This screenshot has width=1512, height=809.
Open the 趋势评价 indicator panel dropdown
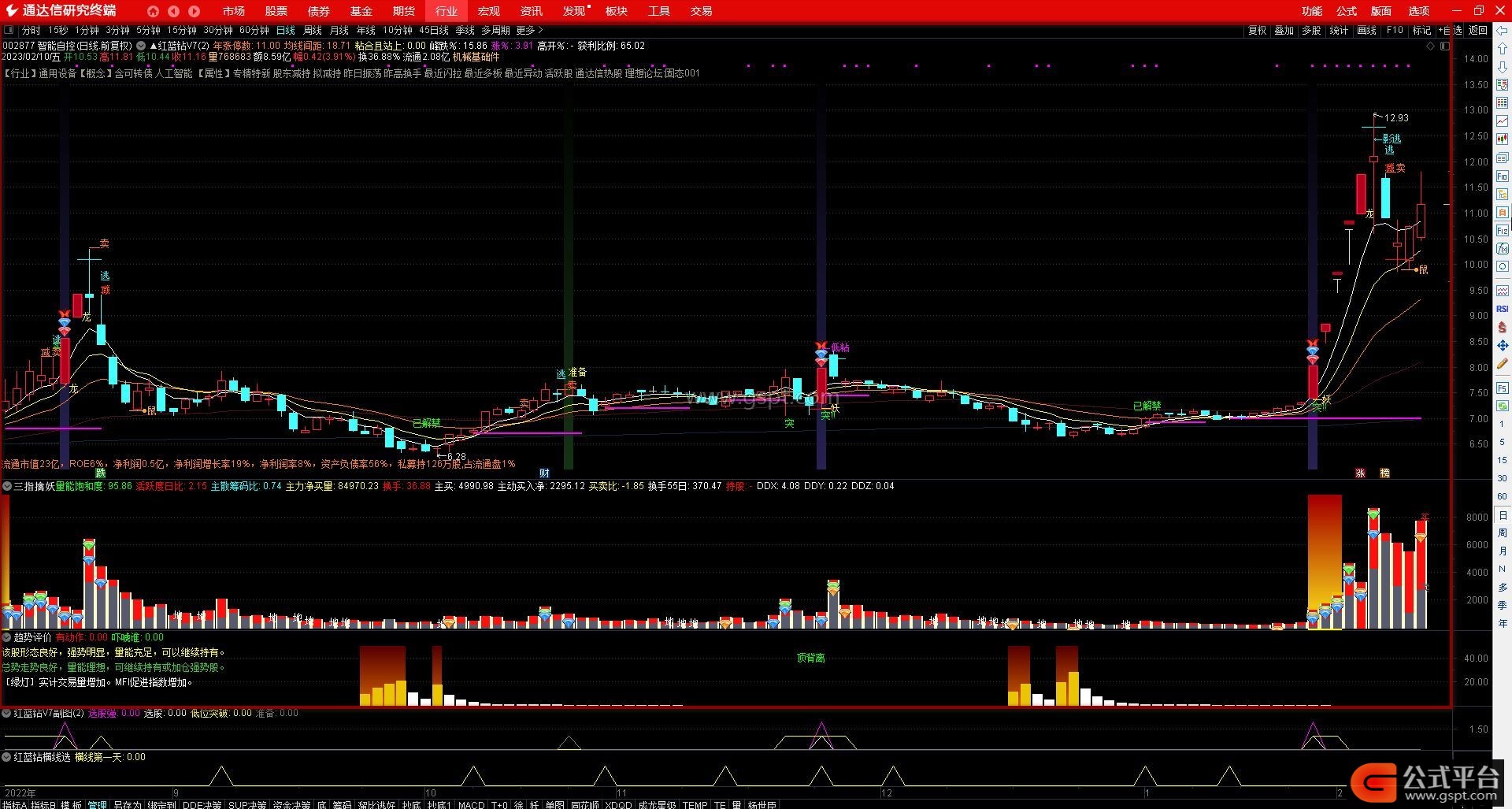click(7, 637)
